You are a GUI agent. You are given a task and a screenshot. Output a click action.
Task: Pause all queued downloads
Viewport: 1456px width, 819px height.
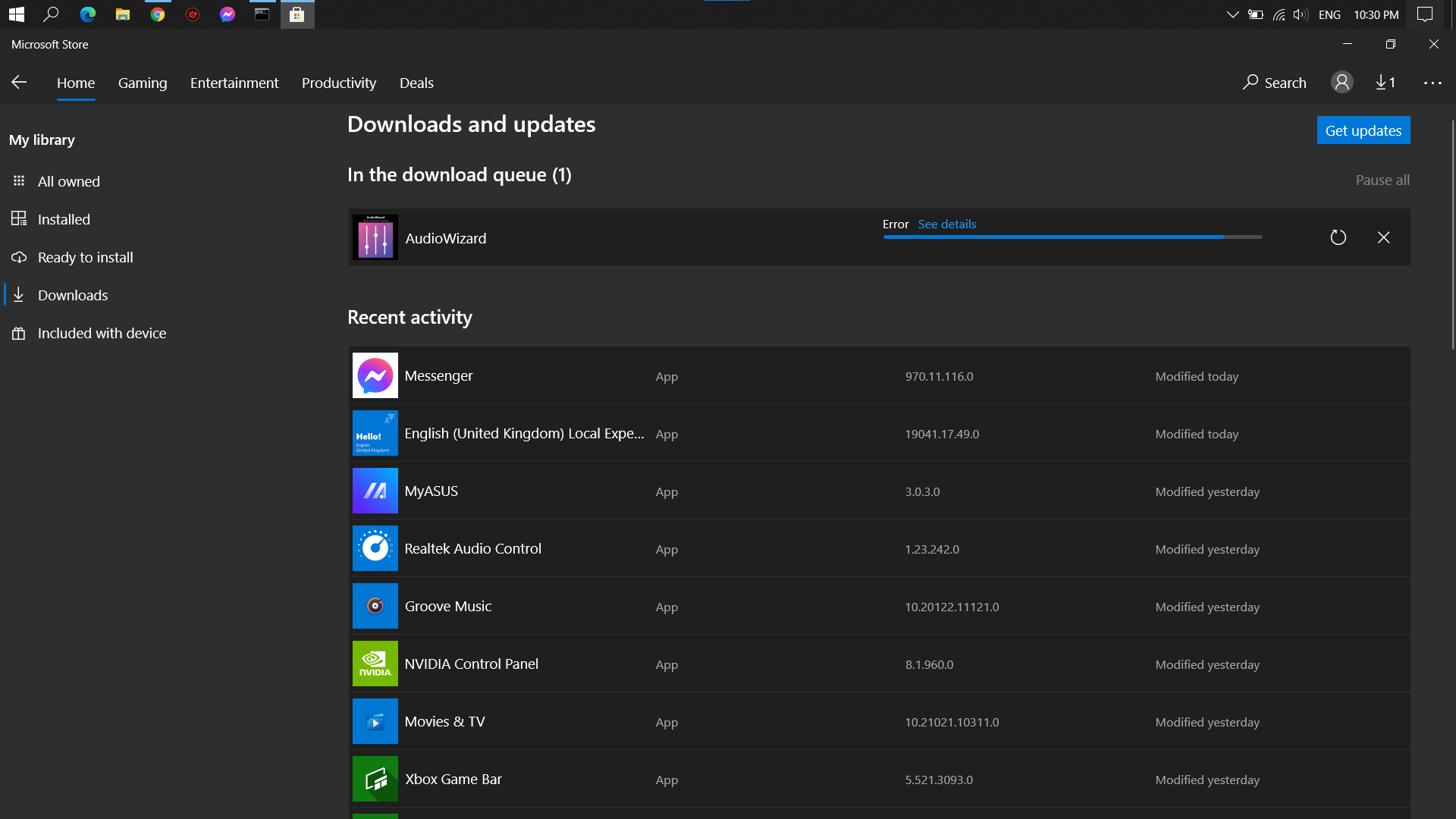(1382, 178)
